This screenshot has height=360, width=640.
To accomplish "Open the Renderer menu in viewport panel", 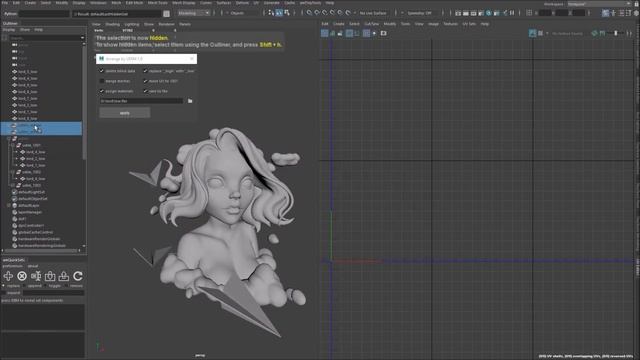I will [166, 24].
